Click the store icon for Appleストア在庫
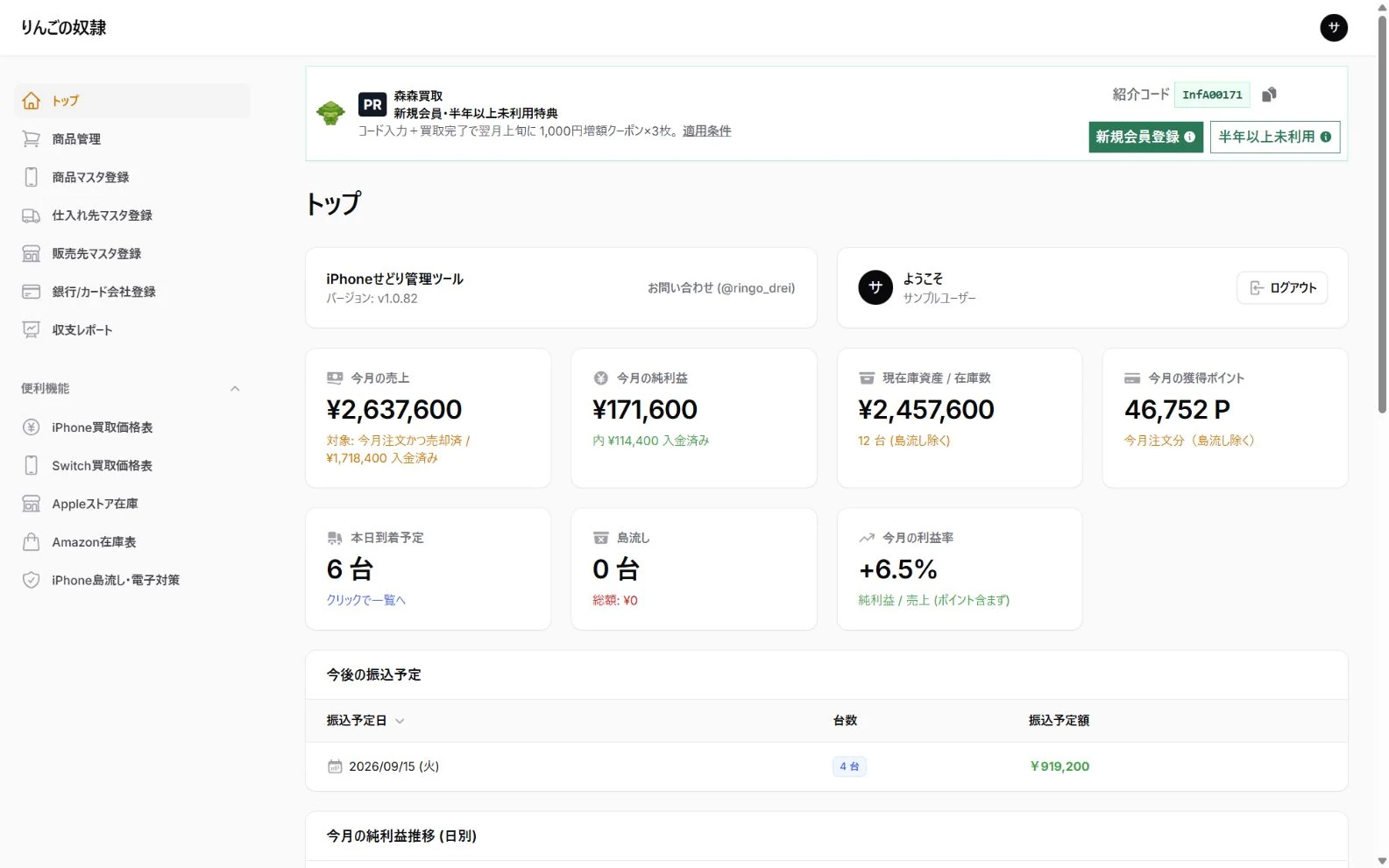Image resolution: width=1389 pixels, height=868 pixels. (32, 504)
